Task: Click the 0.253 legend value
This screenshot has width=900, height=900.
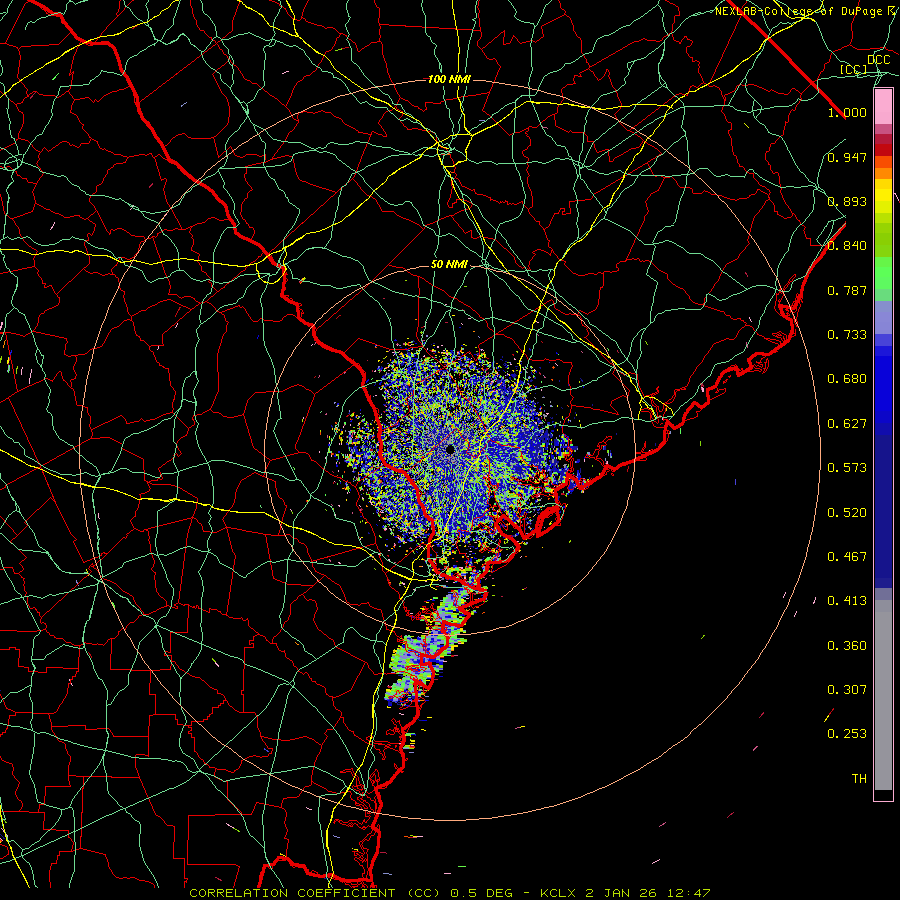Action: tap(847, 734)
